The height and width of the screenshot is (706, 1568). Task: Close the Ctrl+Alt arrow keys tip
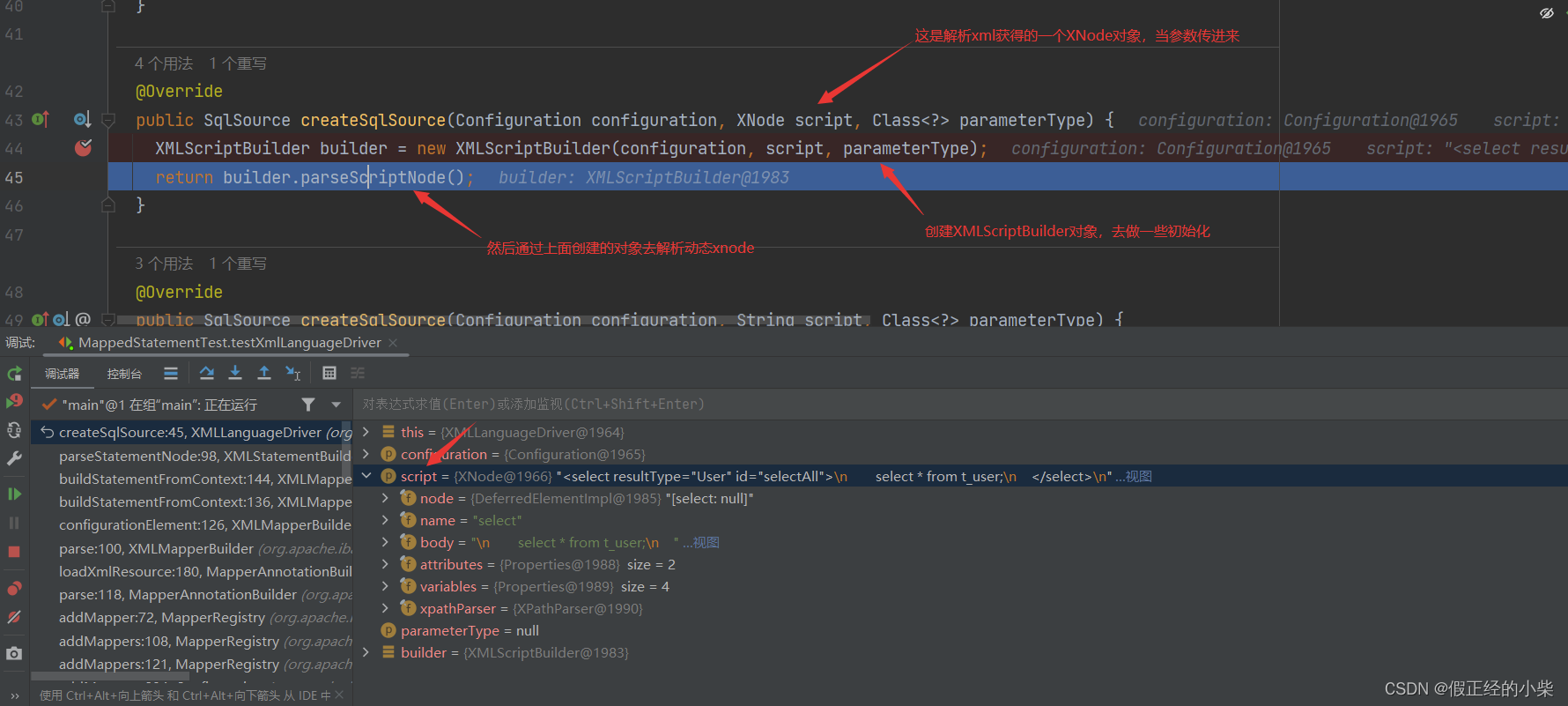(339, 695)
